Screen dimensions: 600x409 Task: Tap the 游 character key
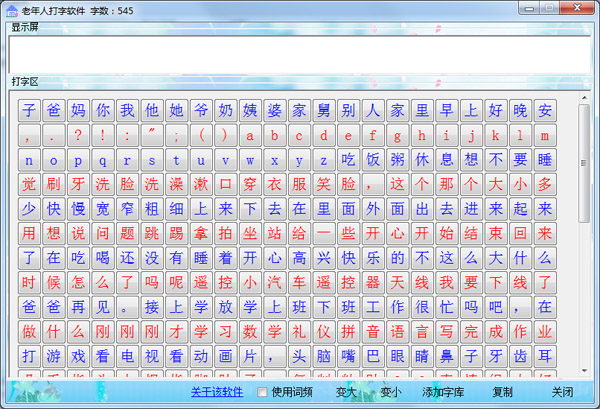54,356
